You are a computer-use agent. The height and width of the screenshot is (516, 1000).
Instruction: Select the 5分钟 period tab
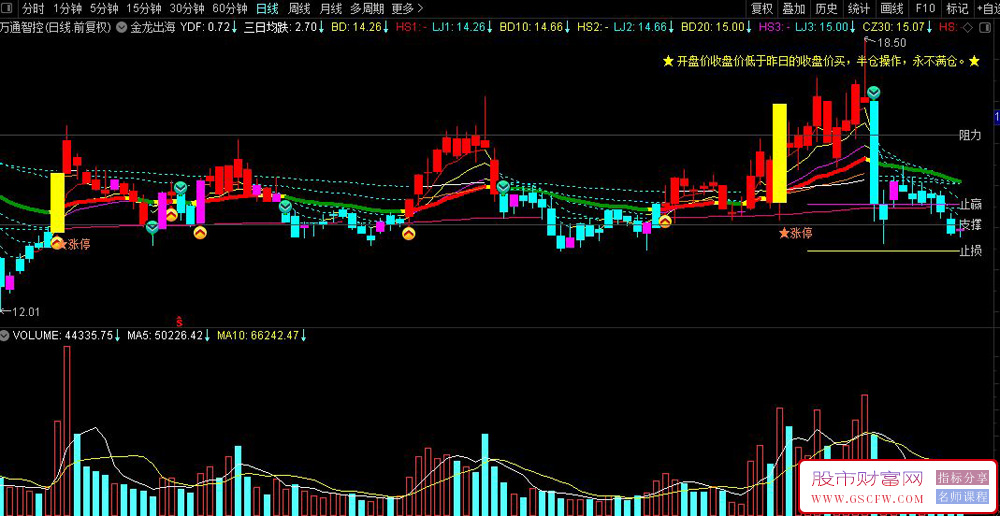click(x=104, y=8)
